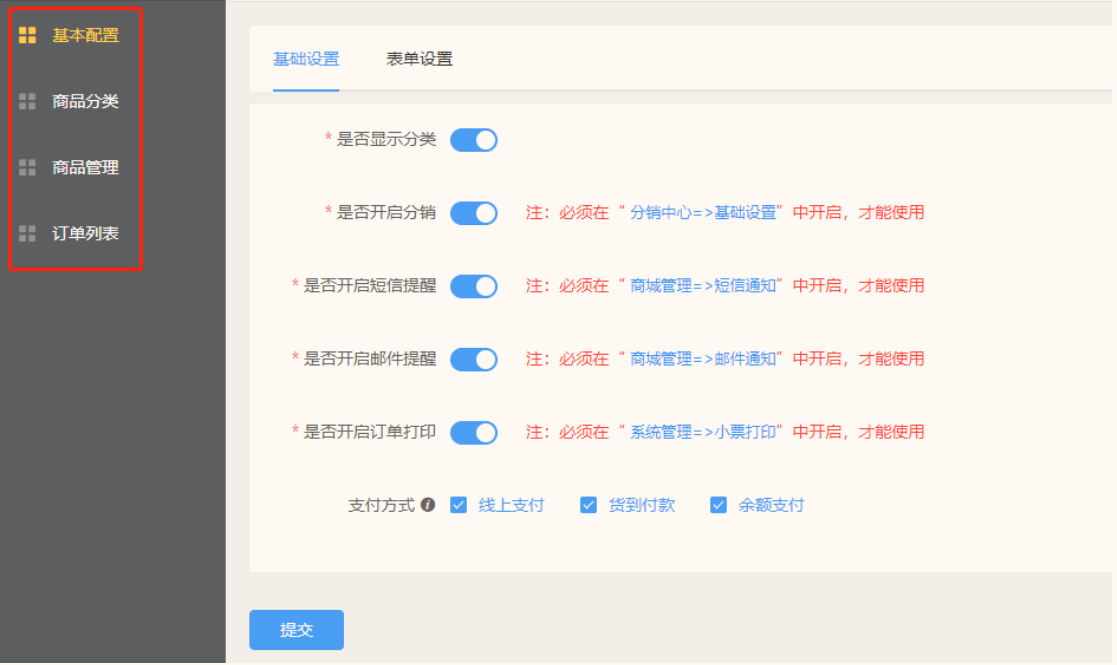
Task: Switch to the 表单设置 tab
Action: [419, 59]
